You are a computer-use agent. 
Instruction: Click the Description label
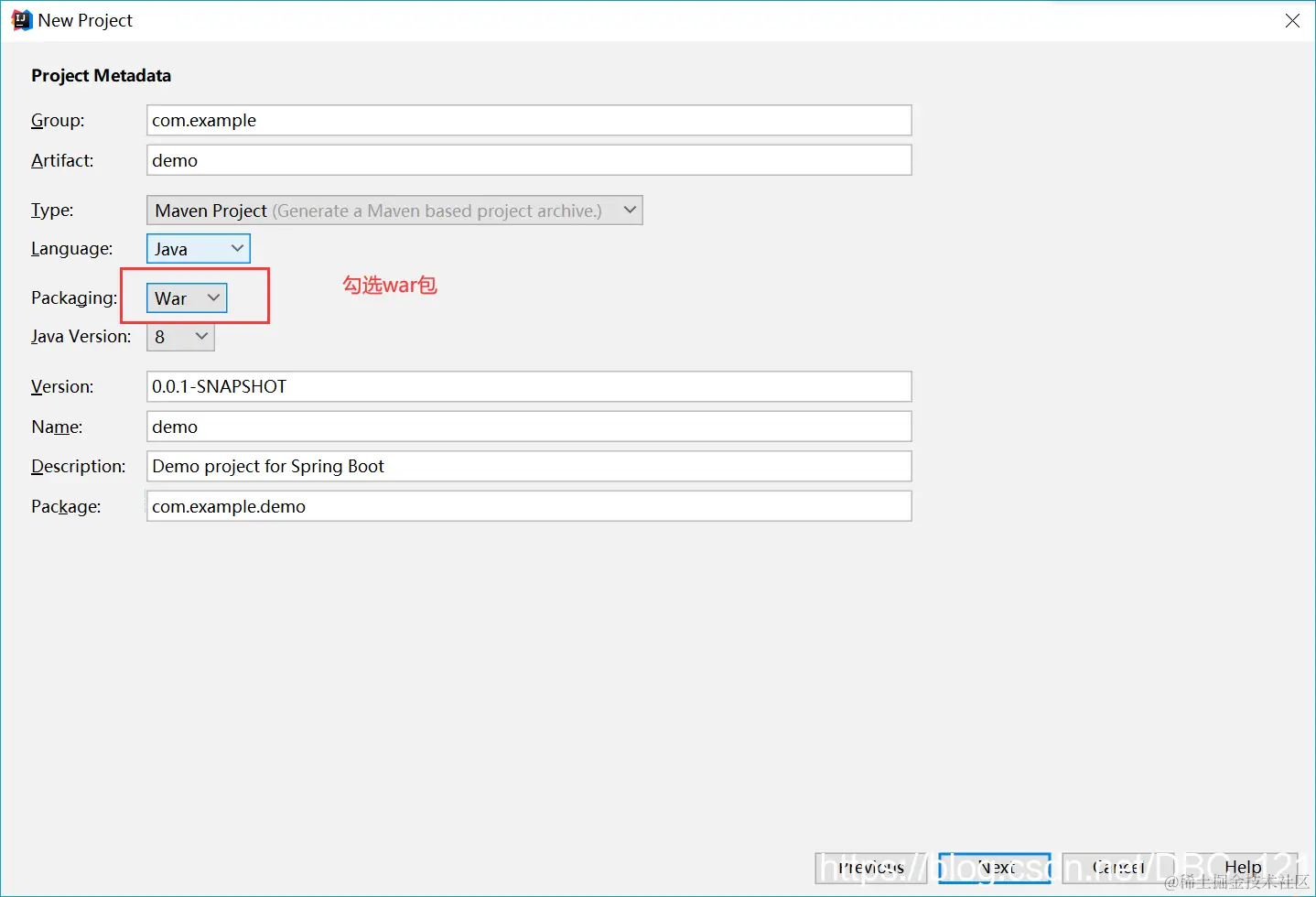click(x=79, y=467)
